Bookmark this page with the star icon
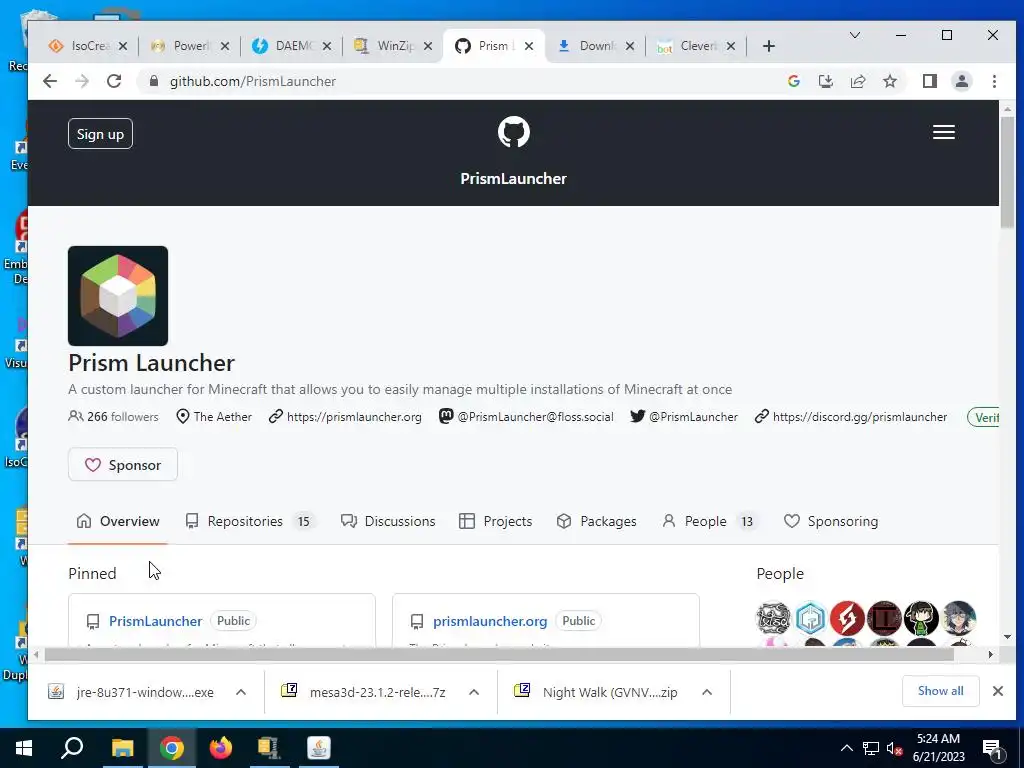This screenshot has height=768, width=1024. pos(889,81)
